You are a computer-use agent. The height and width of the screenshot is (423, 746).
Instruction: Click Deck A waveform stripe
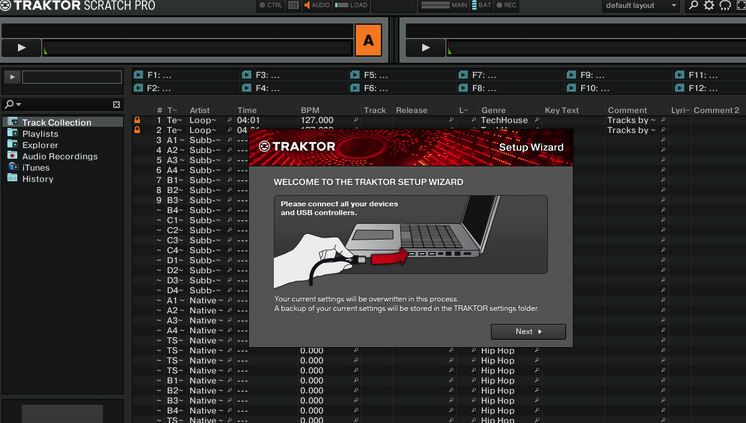pos(197,48)
